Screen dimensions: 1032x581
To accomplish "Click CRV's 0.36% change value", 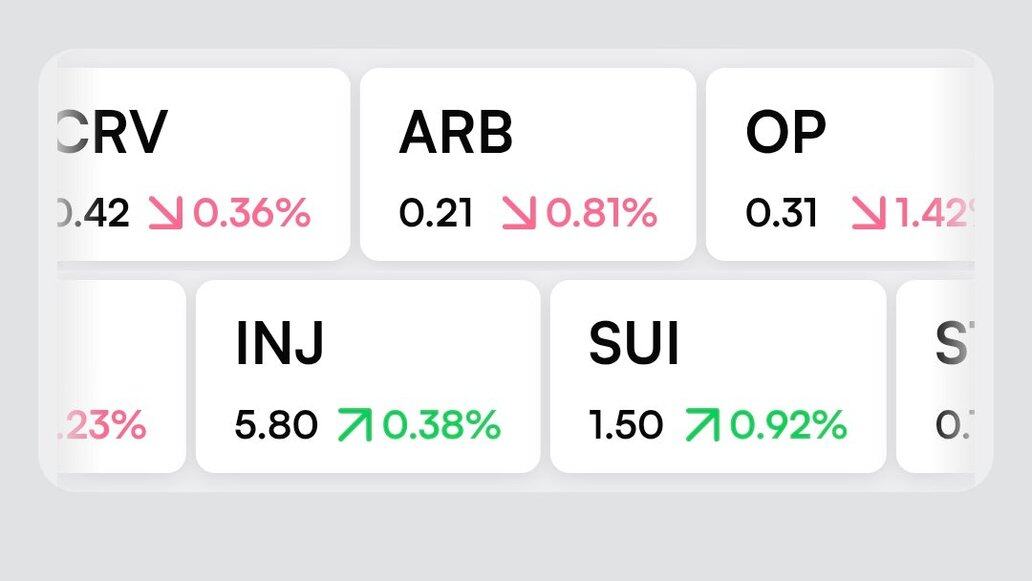I will click(251, 213).
